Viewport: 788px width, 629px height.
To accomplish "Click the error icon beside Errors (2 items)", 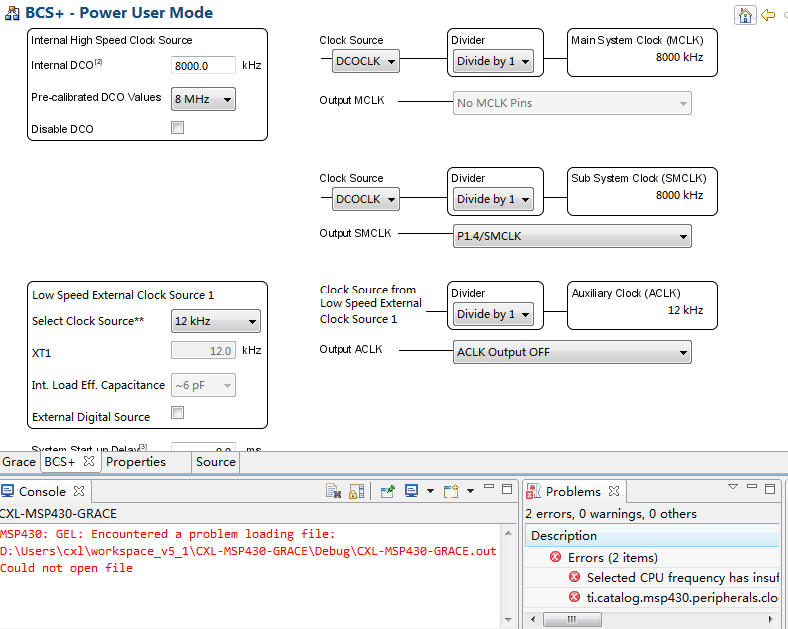I will [x=555, y=557].
